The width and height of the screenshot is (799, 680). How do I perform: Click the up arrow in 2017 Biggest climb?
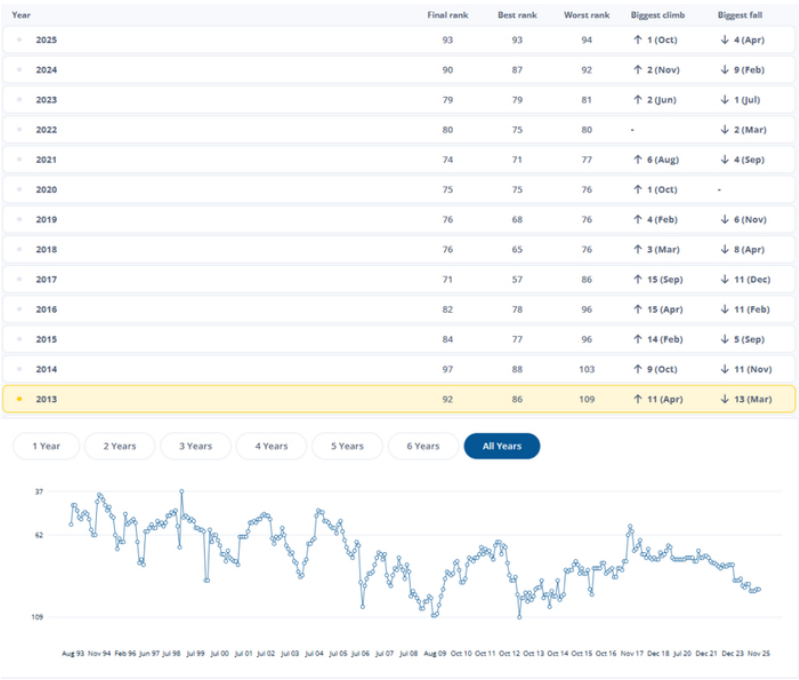[637, 279]
